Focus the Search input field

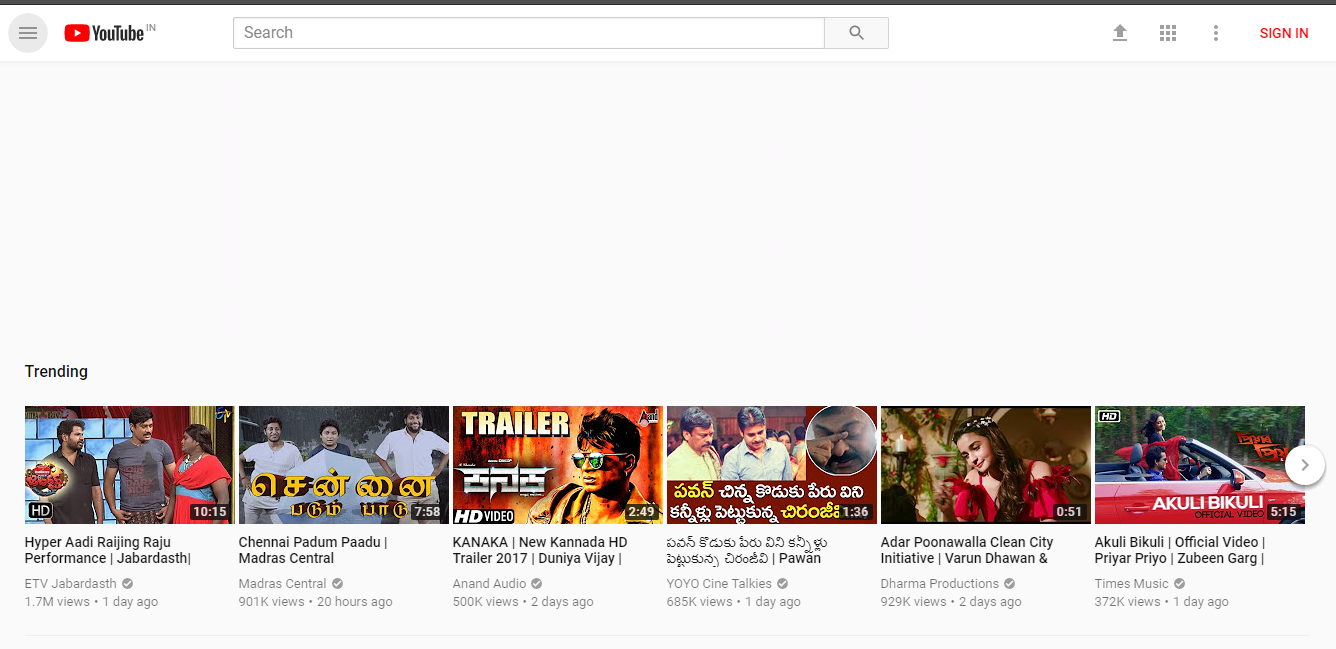pos(528,33)
